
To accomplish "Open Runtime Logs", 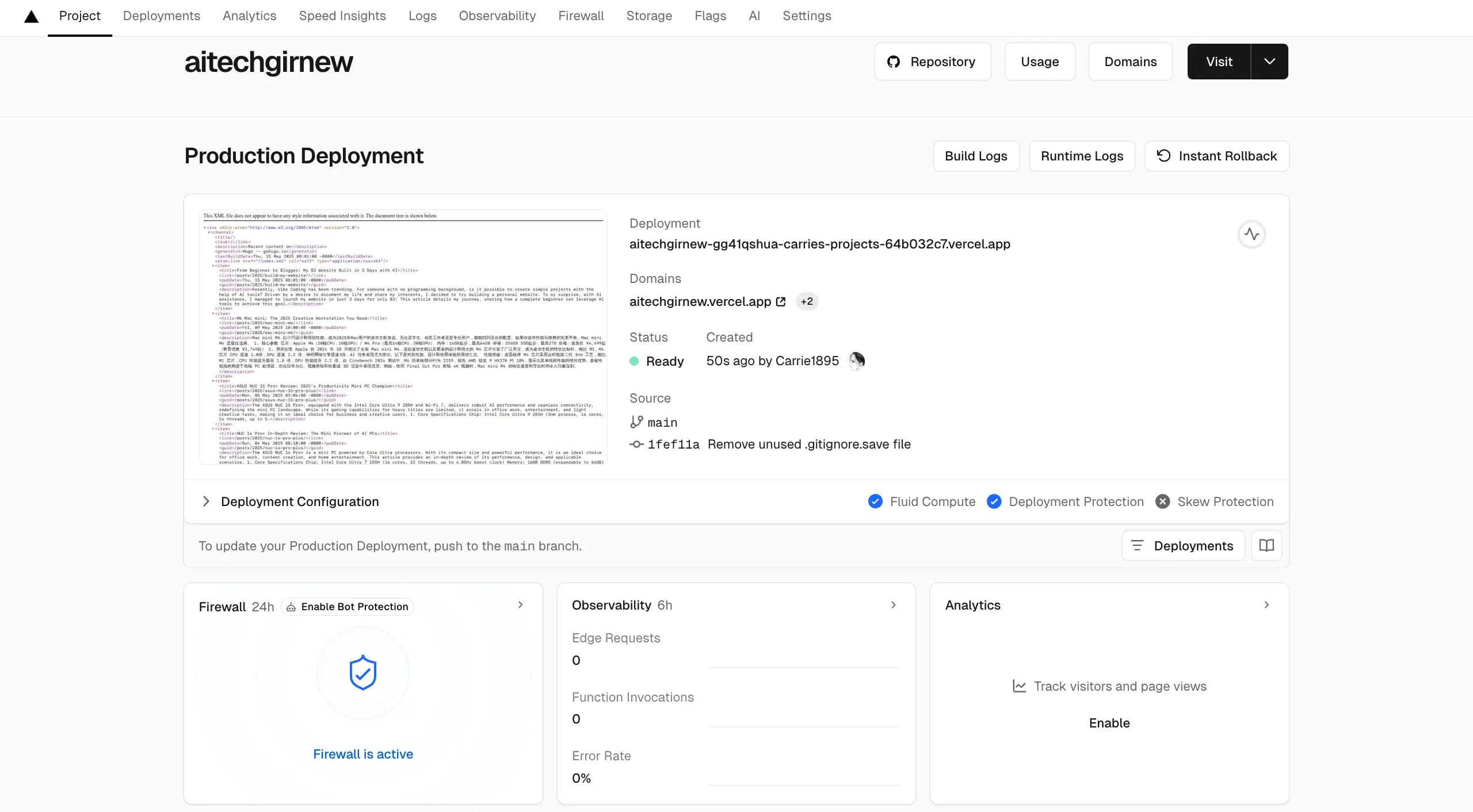I will tap(1082, 156).
